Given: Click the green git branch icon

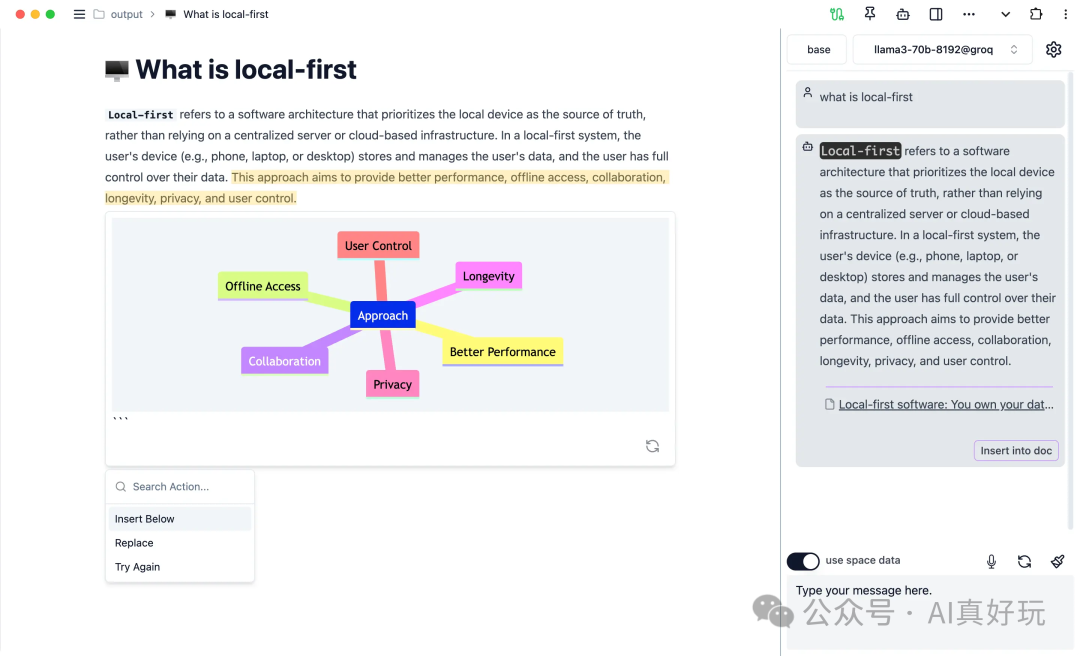Looking at the screenshot, I should (836, 14).
